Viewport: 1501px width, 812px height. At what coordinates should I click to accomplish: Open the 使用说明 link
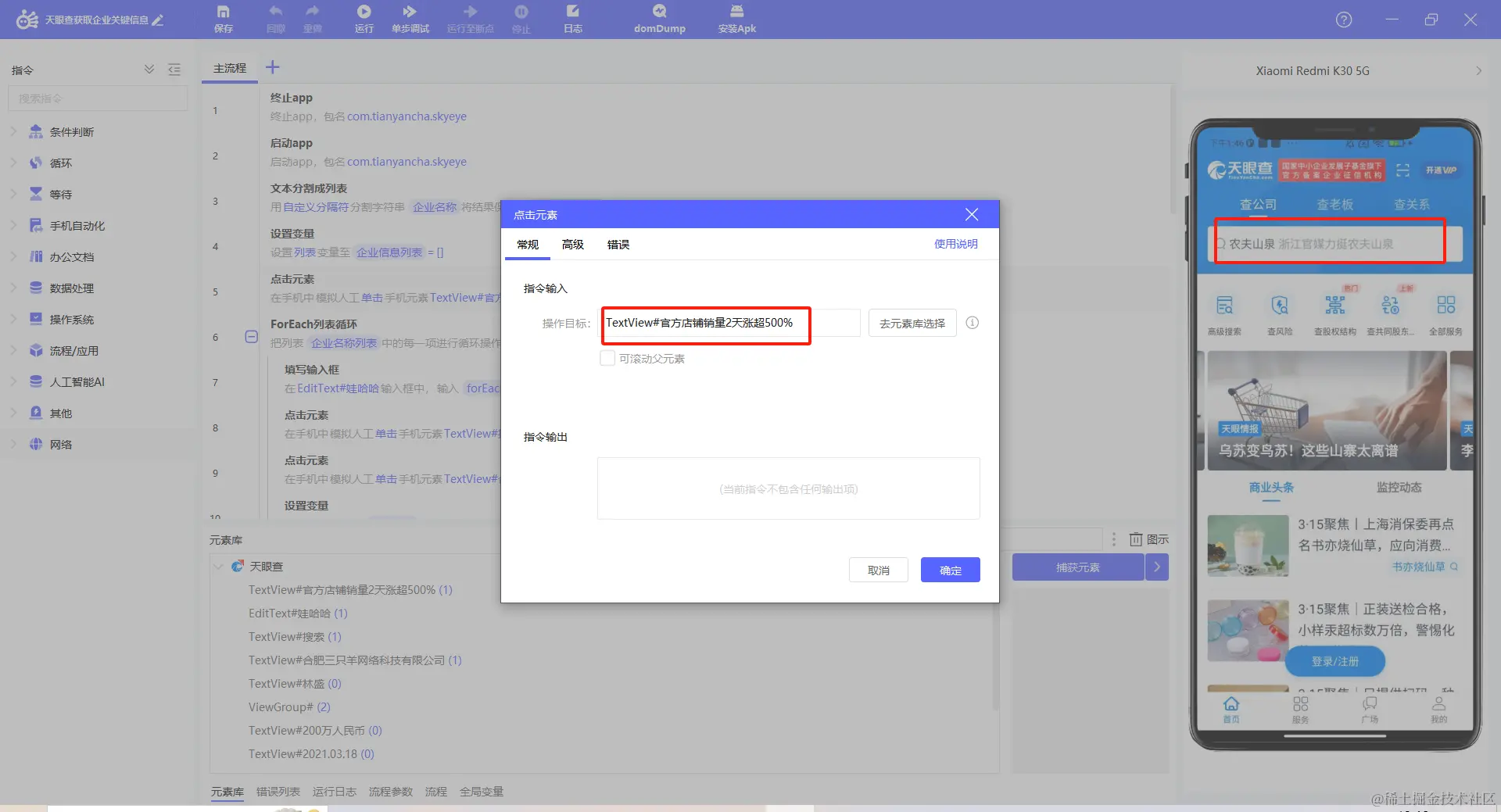[x=956, y=244]
